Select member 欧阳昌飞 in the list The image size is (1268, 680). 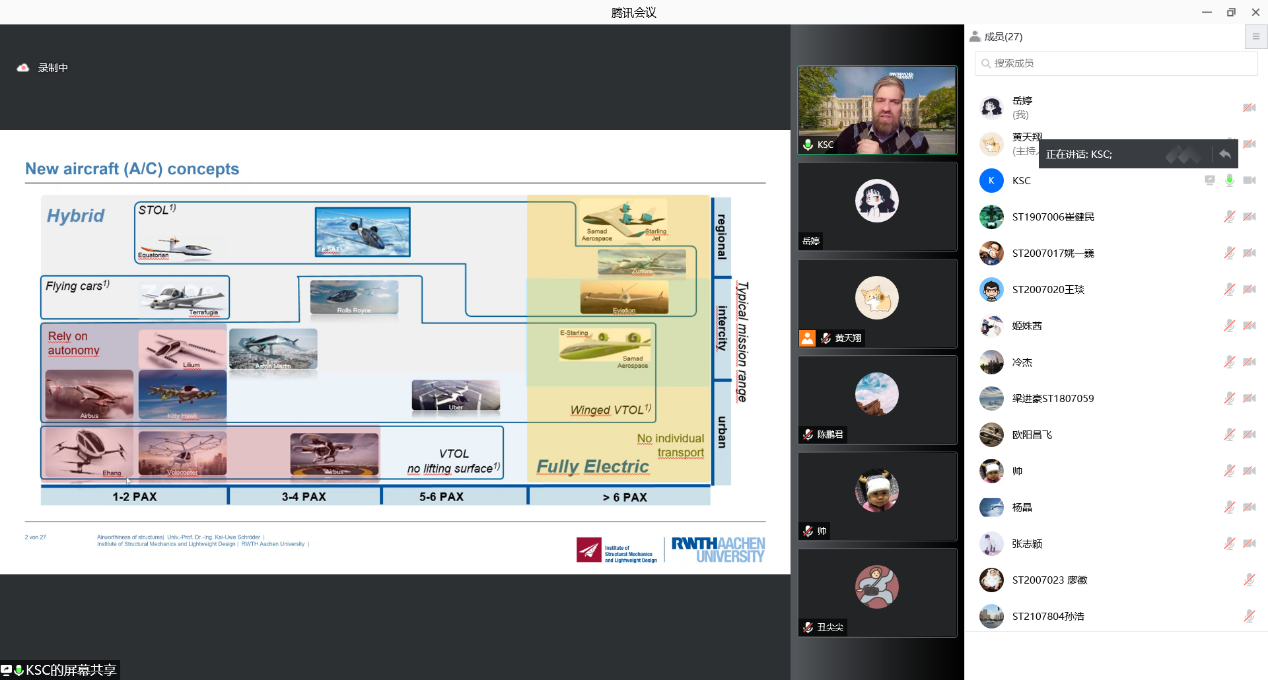pos(1032,435)
